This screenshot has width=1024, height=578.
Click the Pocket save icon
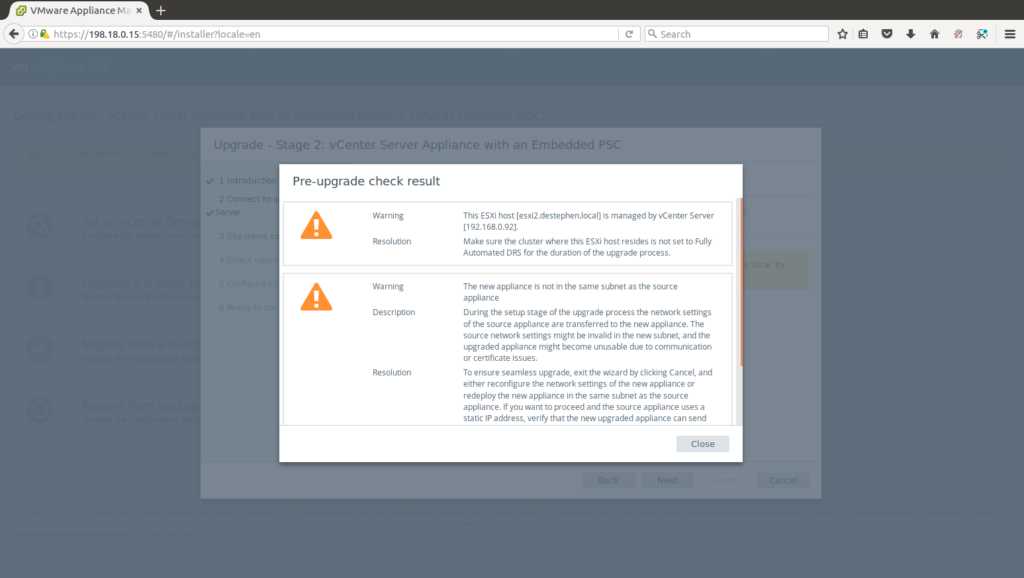click(x=887, y=34)
